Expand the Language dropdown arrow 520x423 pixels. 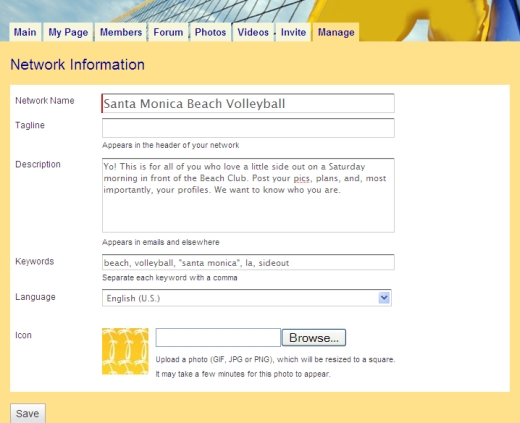(384, 298)
